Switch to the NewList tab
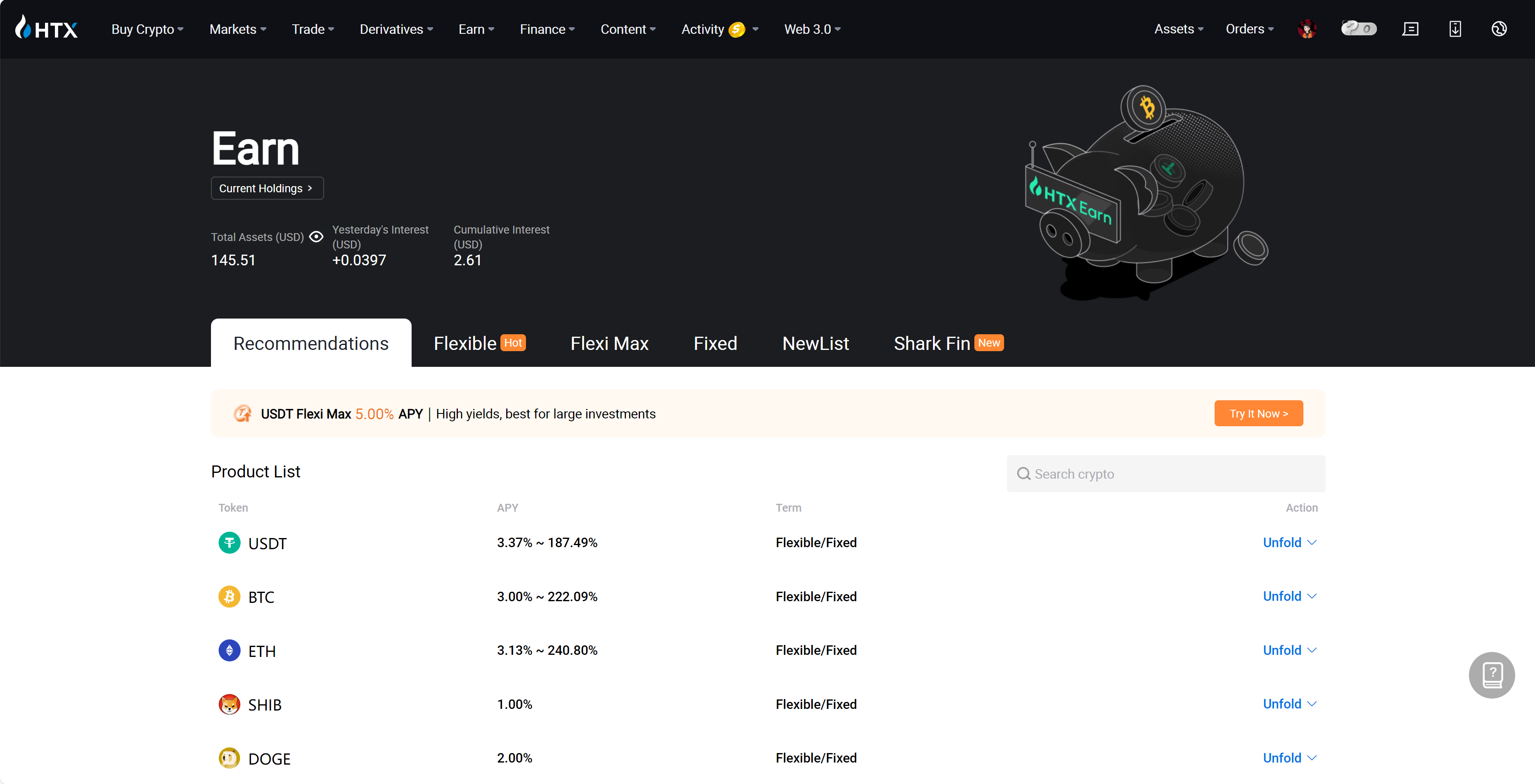Image resolution: width=1535 pixels, height=784 pixels. coord(815,343)
